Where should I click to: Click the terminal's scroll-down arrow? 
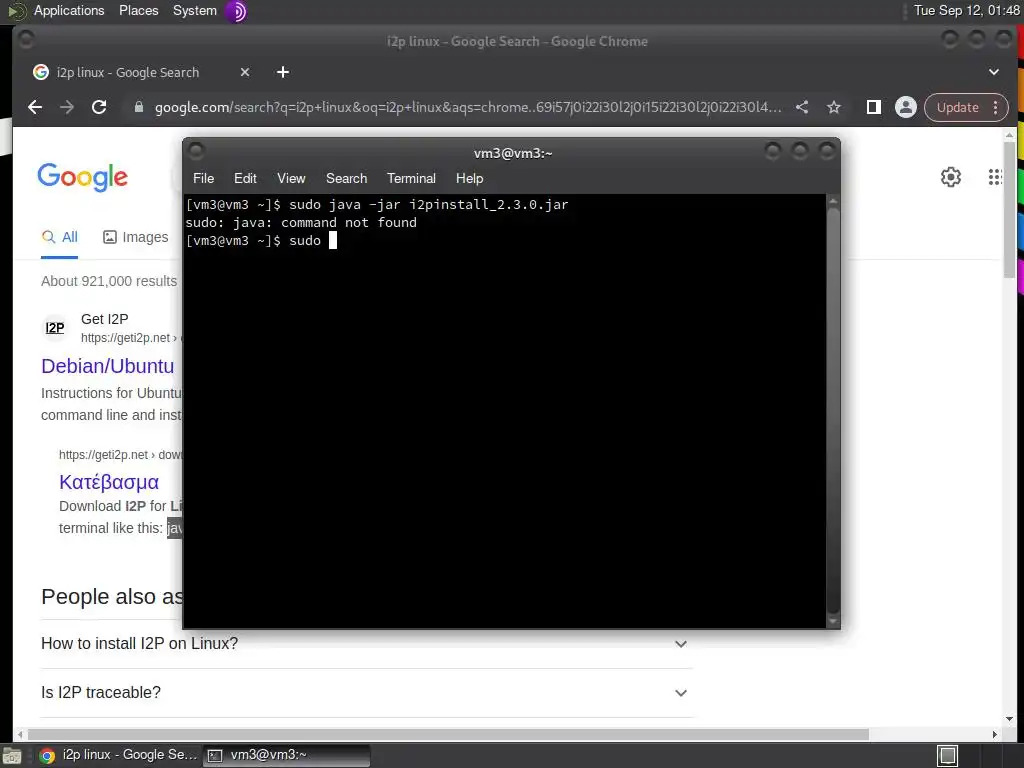pyautogui.click(x=833, y=621)
